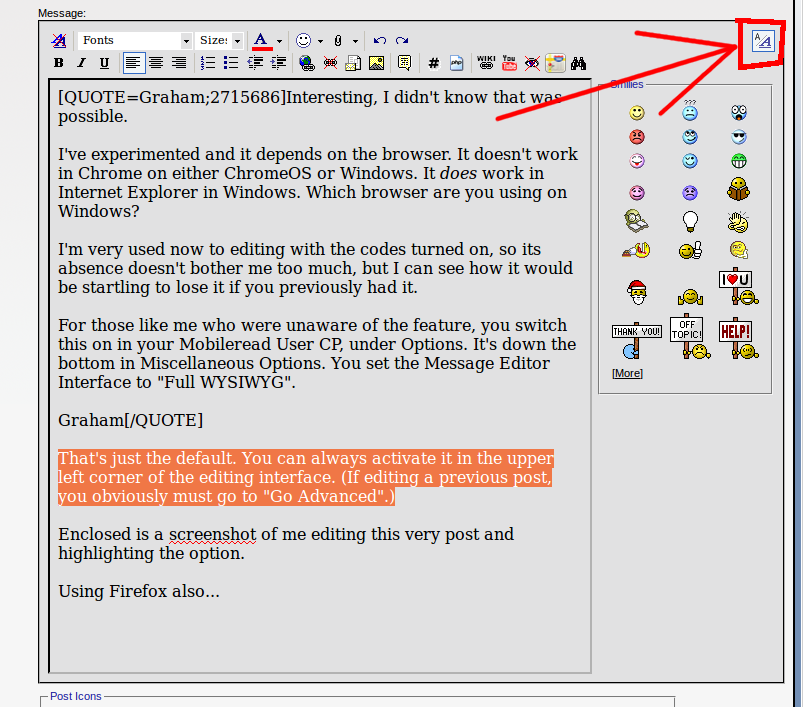
Task: Apply the red text color A button
Action: (x=261, y=40)
